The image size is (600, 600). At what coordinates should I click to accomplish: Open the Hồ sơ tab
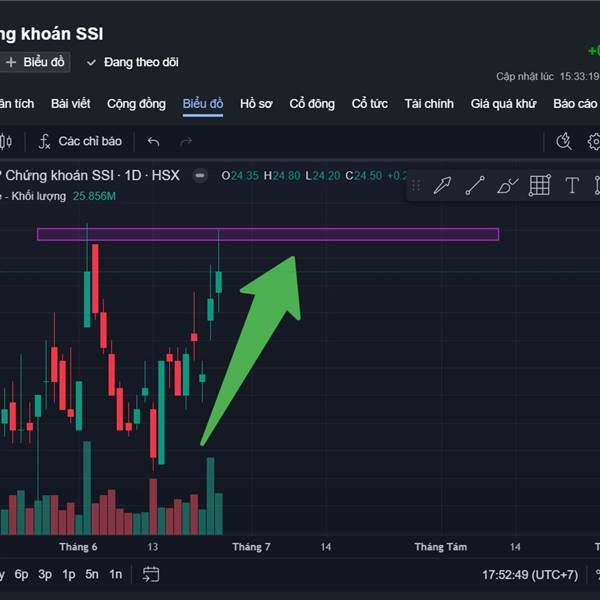[x=256, y=104]
